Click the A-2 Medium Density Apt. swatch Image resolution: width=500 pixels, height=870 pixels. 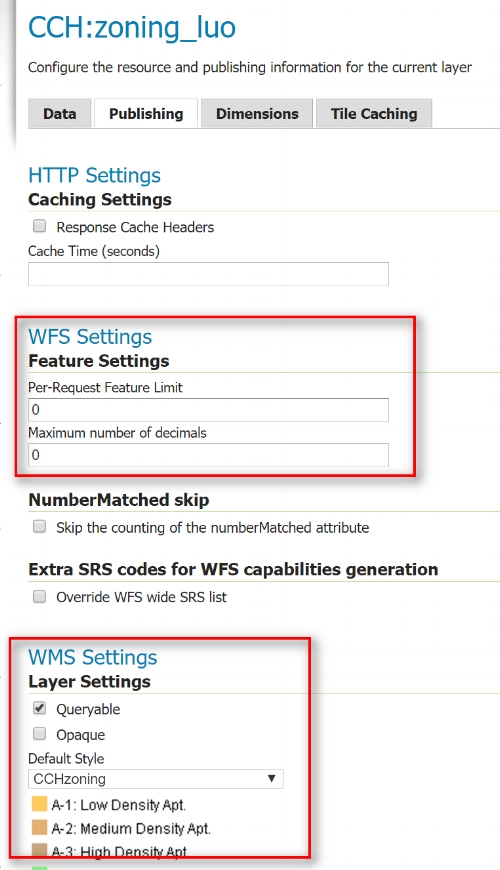coord(39,828)
